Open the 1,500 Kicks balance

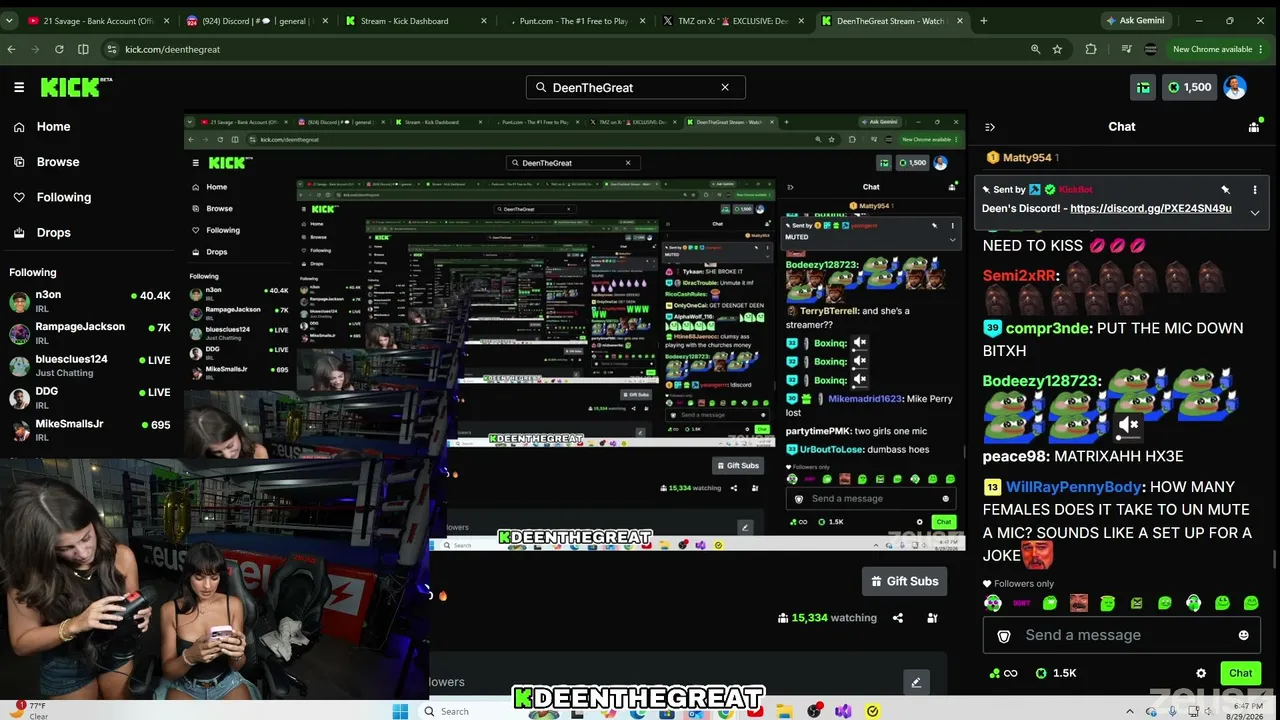click(1189, 87)
